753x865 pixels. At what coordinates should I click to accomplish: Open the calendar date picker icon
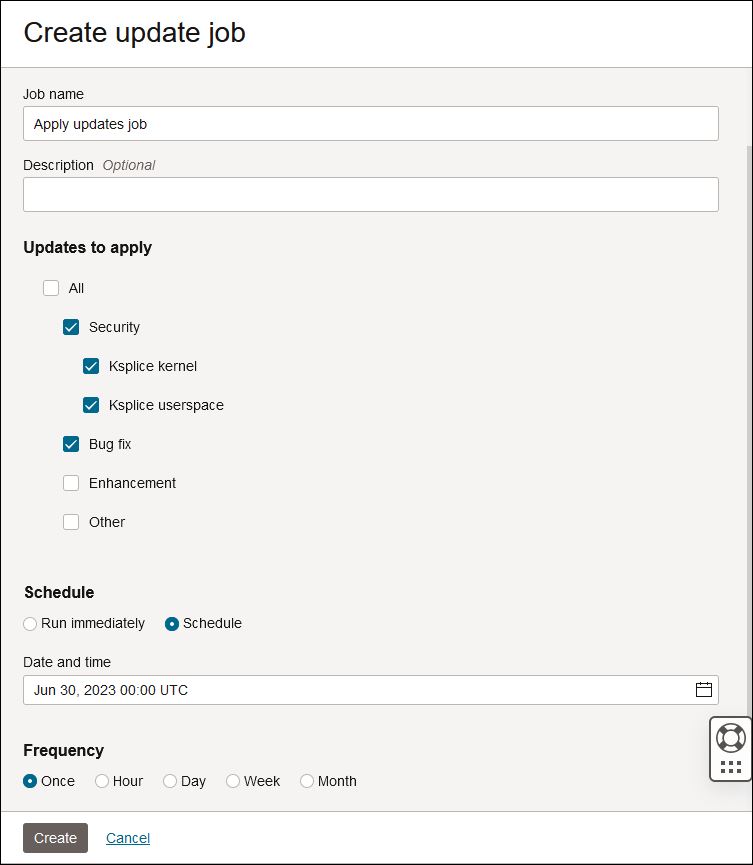704,690
